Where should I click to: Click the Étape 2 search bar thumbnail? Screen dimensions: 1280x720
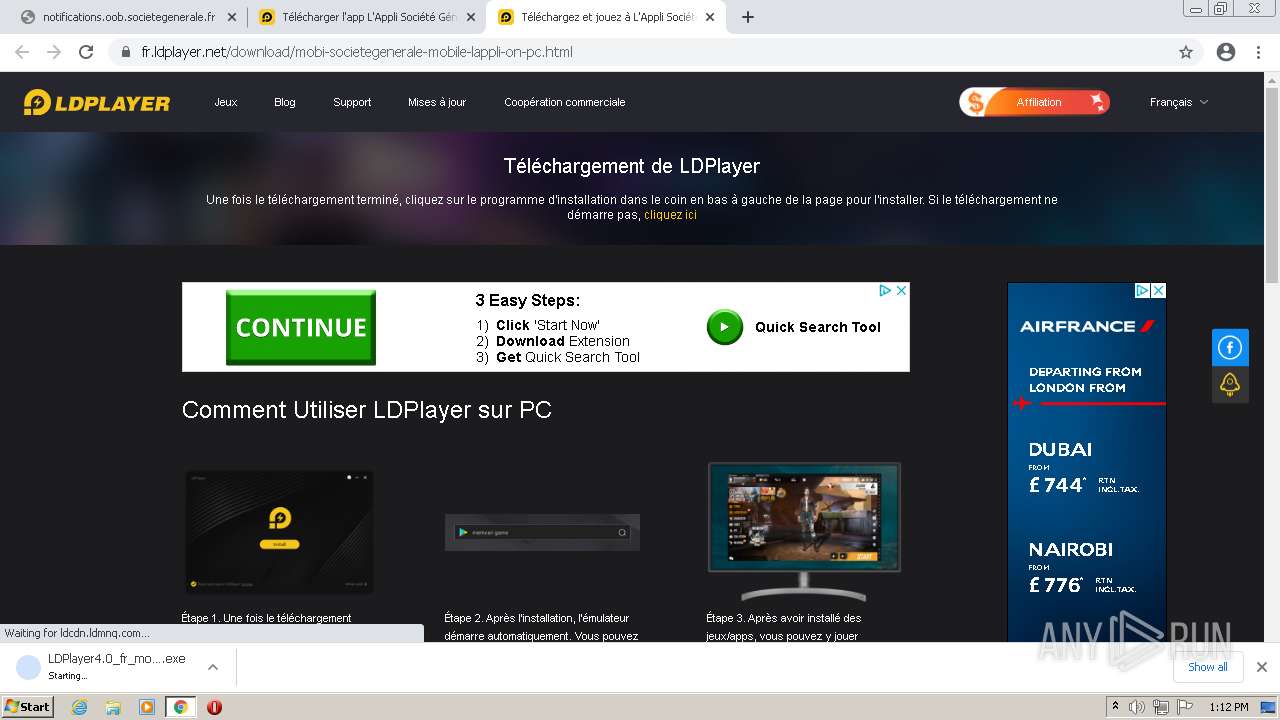pyautogui.click(x=542, y=532)
